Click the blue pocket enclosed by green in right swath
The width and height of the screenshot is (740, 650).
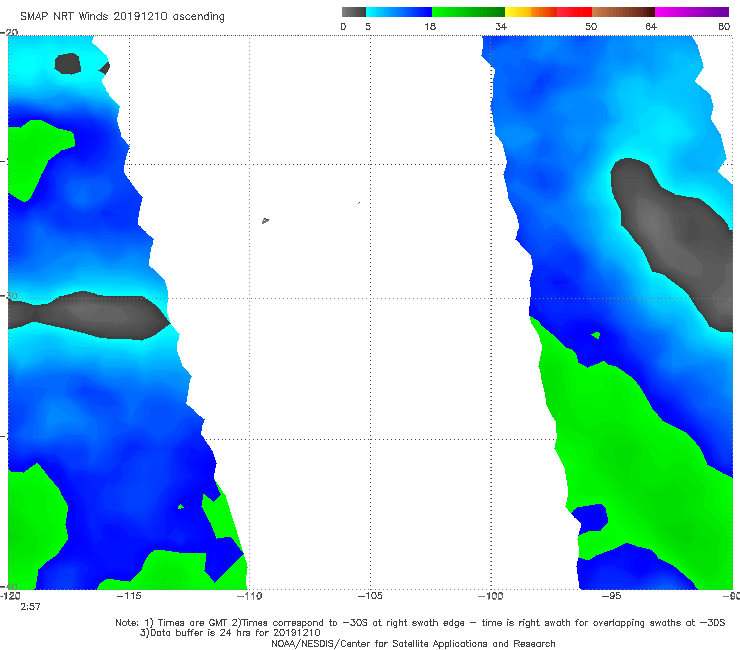point(590,518)
